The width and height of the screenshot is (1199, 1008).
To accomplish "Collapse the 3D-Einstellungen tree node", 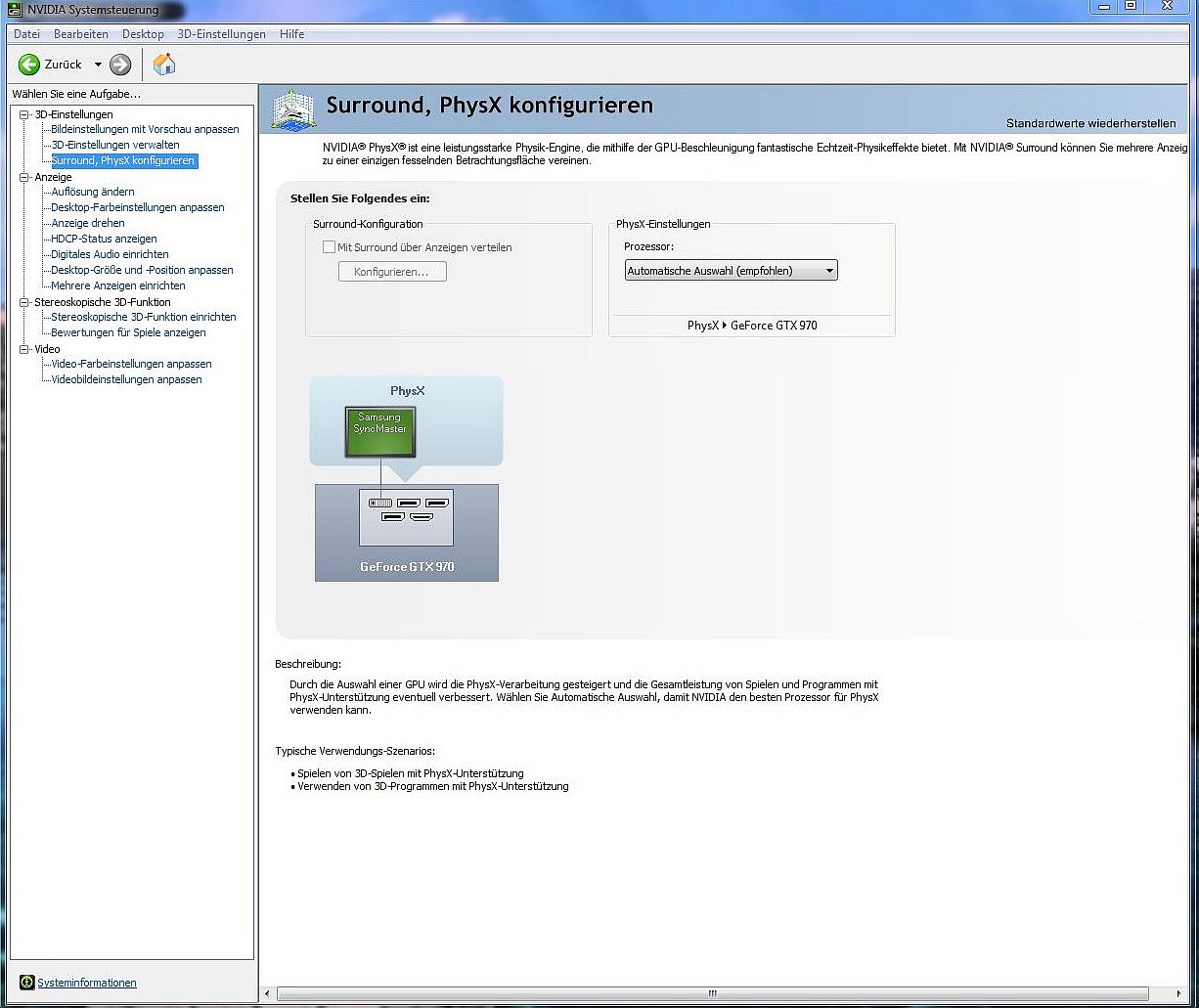I will pos(24,115).
